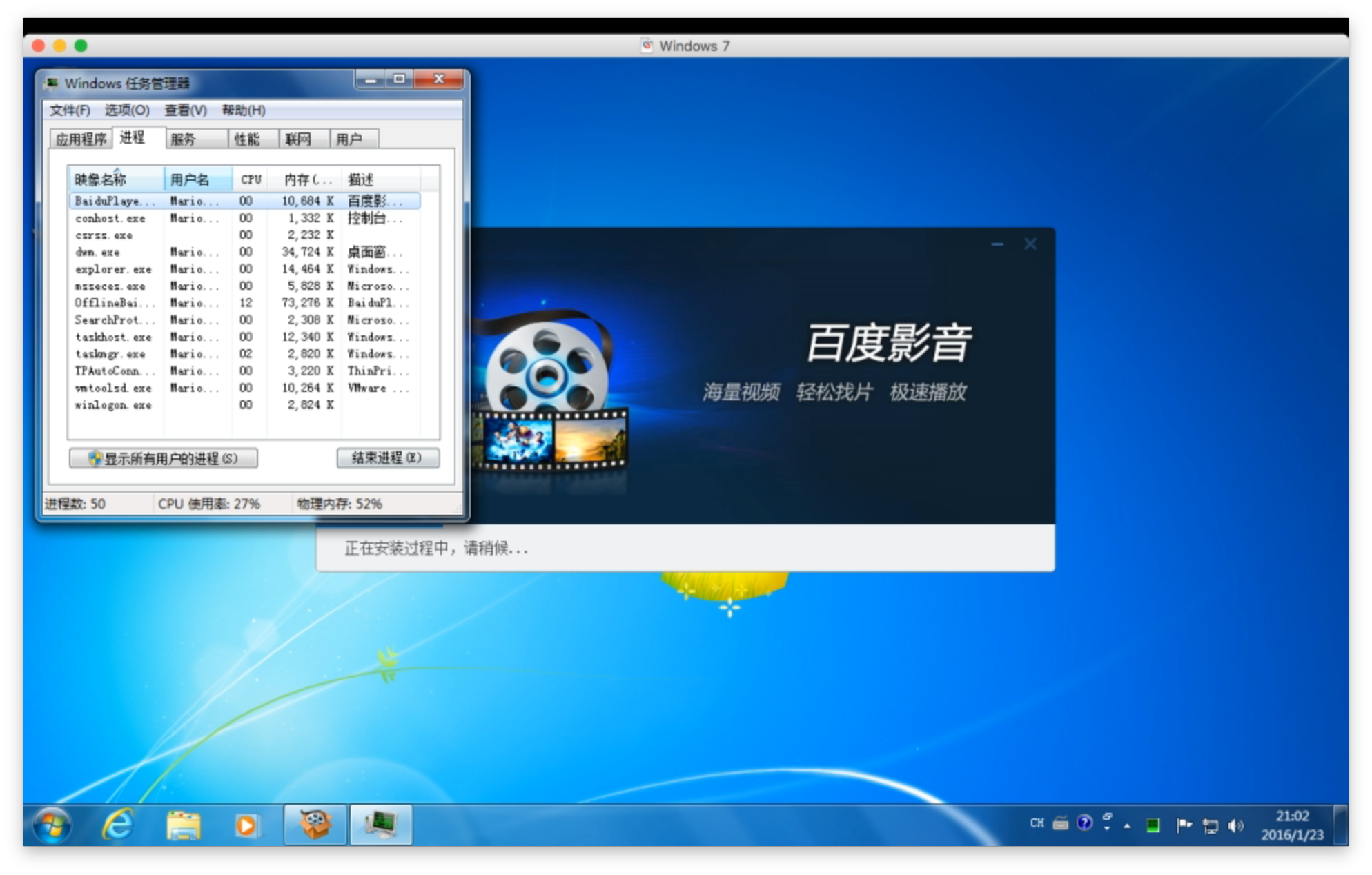Launch Internet Explorer from the taskbar
The width and height of the screenshot is (1372, 875).
(117, 825)
